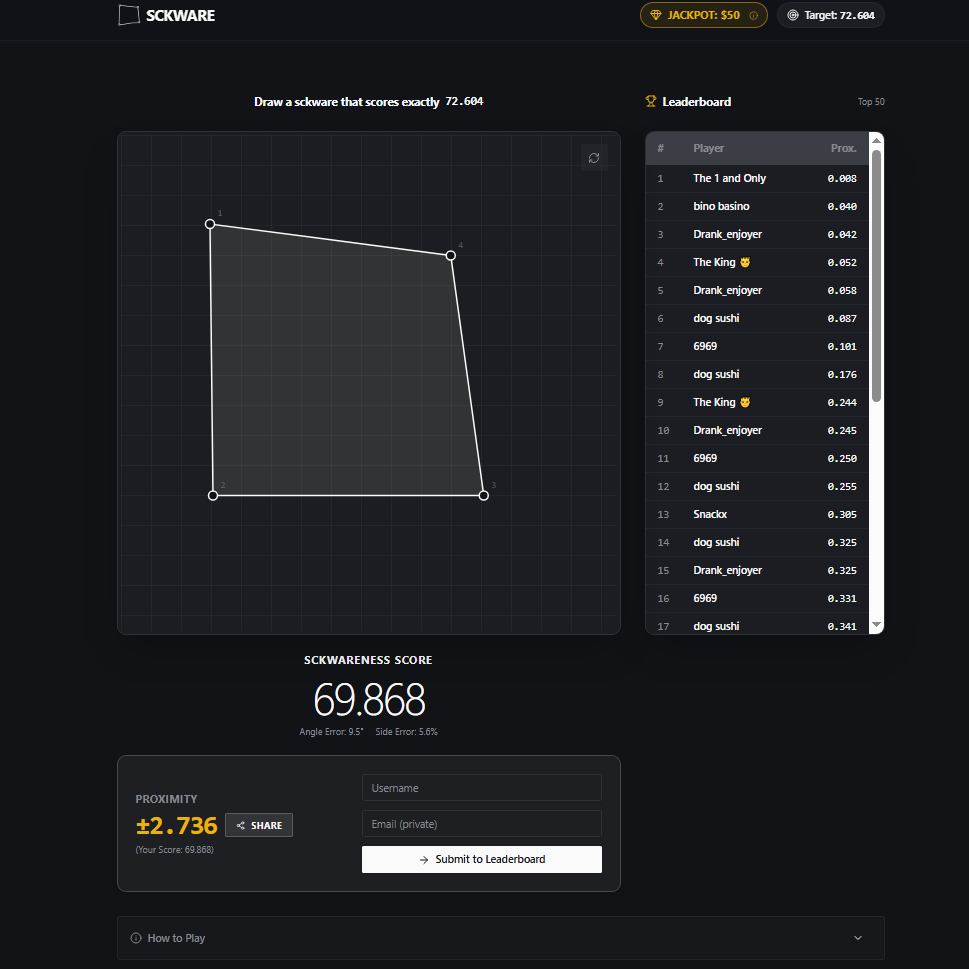Click the 69.868 sckwareness score
This screenshot has height=969, width=969.
pos(369,700)
